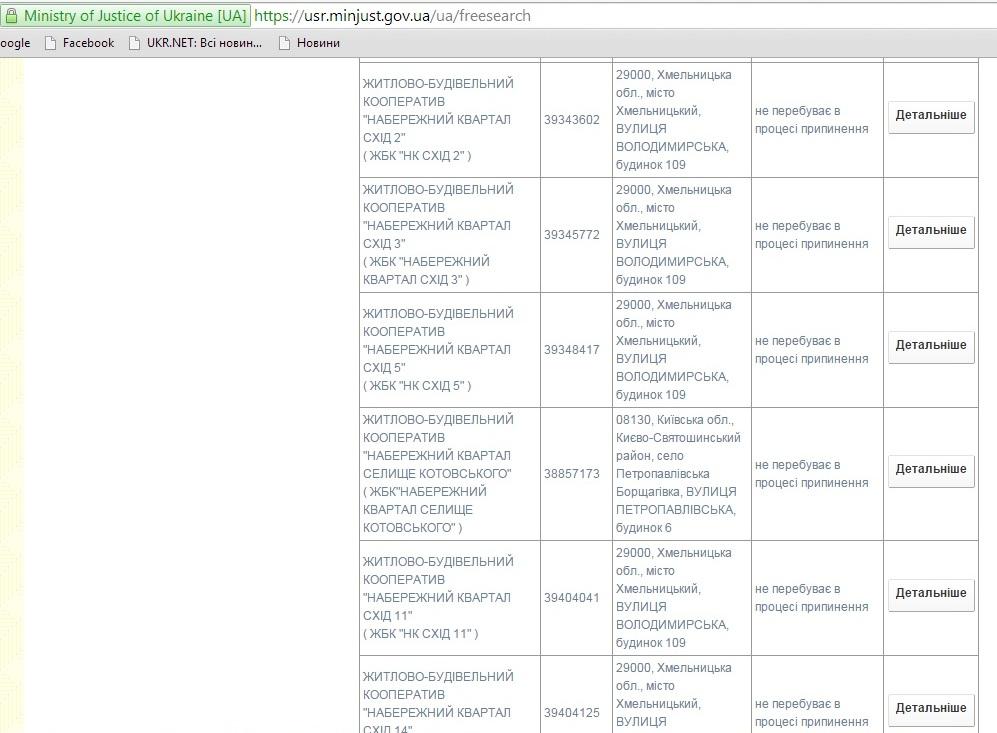Click the green padlock security icon

[x=11, y=16]
